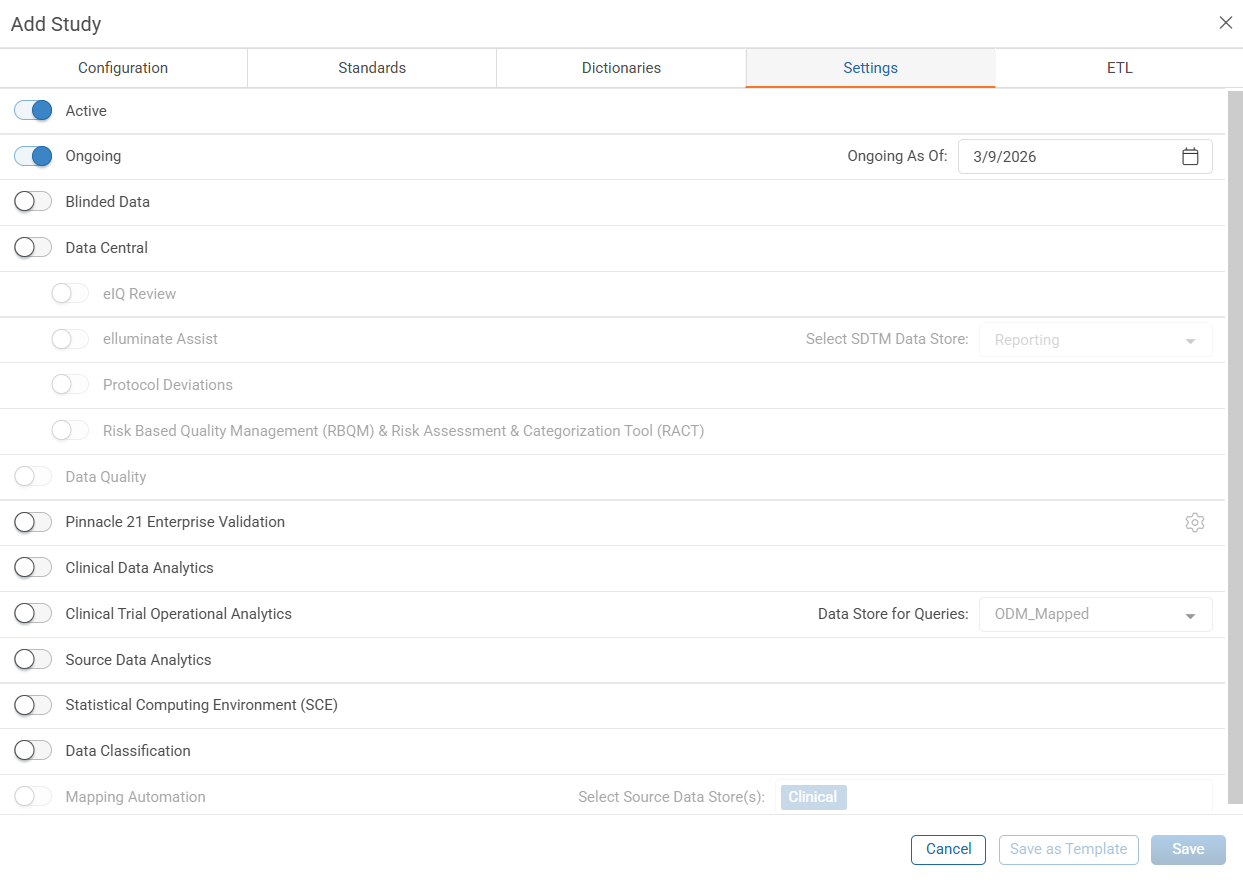Screen dimensions: 1243x882
Task: Click the "Data Store for Queries:" label
Action: click(893, 614)
